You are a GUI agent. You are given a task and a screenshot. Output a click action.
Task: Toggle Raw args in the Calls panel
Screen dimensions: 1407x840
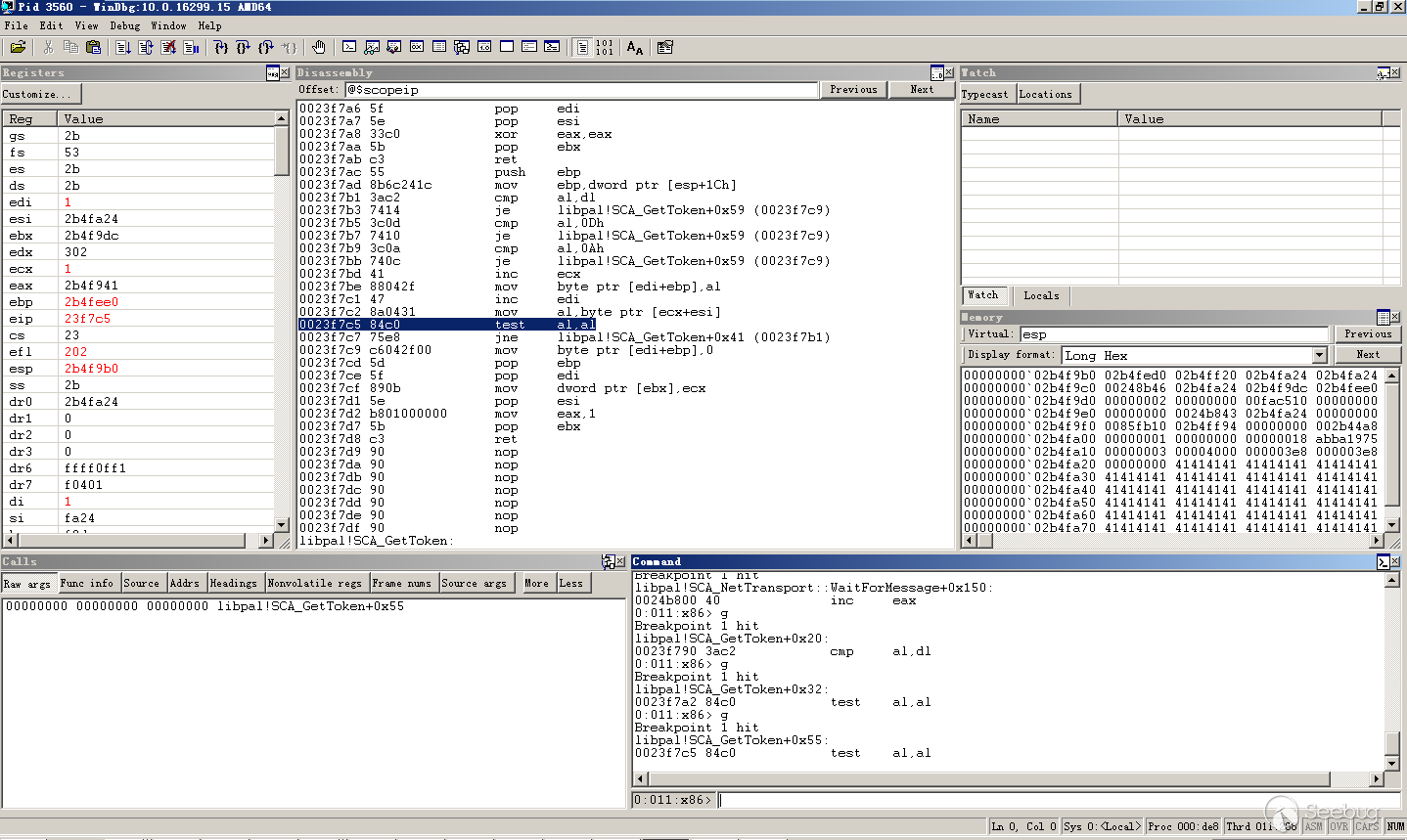[x=28, y=584]
